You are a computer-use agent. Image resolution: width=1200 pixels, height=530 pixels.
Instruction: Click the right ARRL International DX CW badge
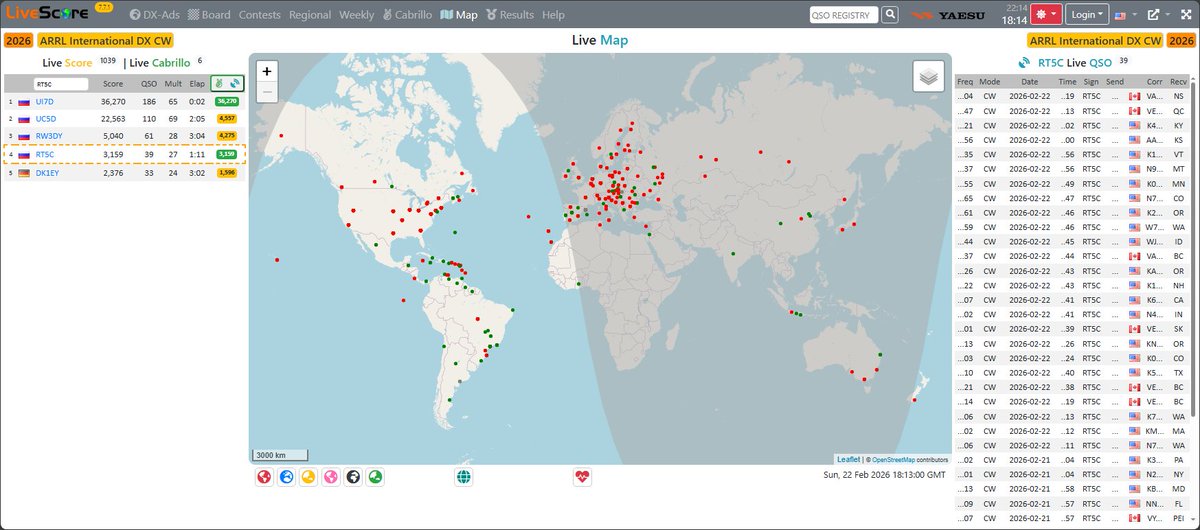point(1096,41)
